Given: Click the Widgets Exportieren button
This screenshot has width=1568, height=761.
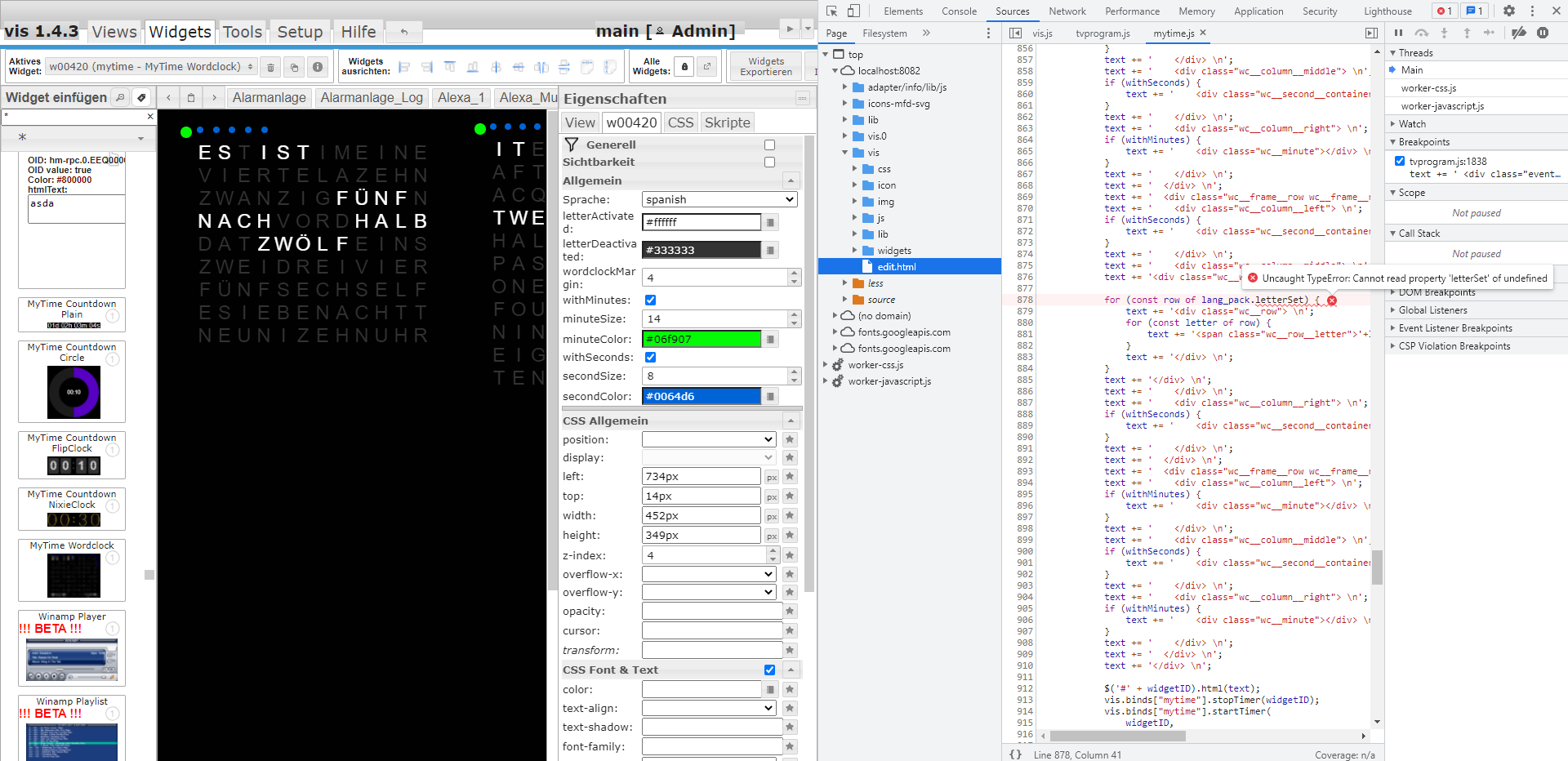Looking at the screenshot, I should click(x=766, y=67).
